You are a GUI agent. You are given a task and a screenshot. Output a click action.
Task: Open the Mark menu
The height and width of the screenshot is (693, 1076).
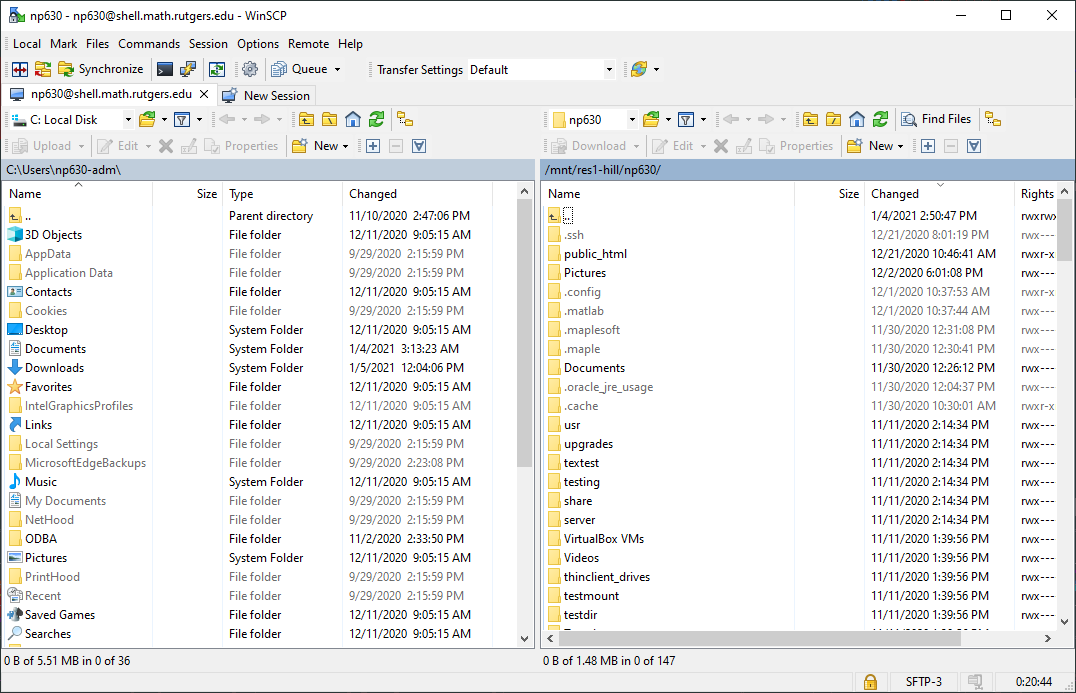click(63, 44)
